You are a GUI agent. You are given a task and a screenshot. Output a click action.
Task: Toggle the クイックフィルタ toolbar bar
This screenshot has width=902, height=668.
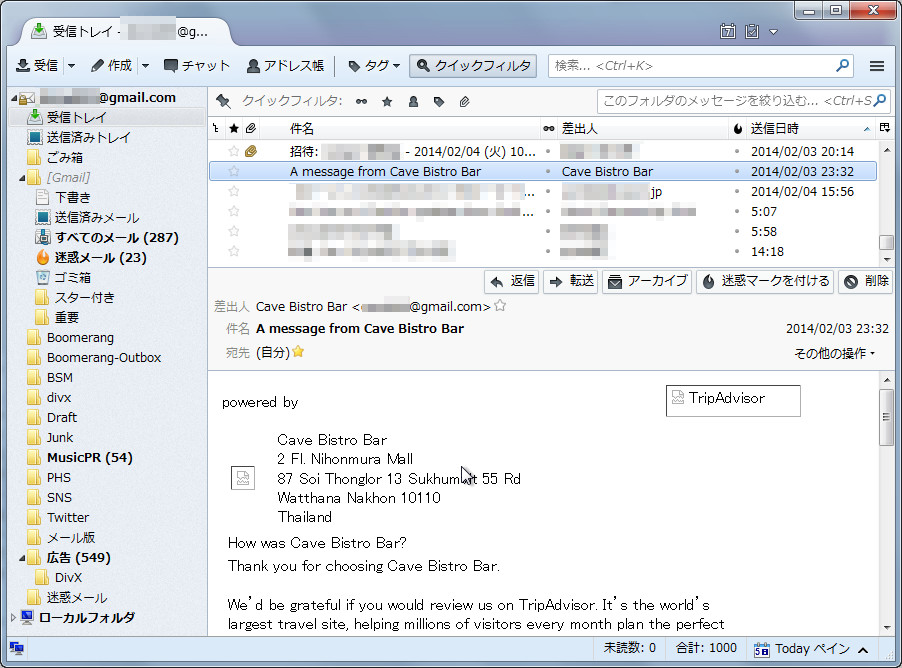click(472, 66)
